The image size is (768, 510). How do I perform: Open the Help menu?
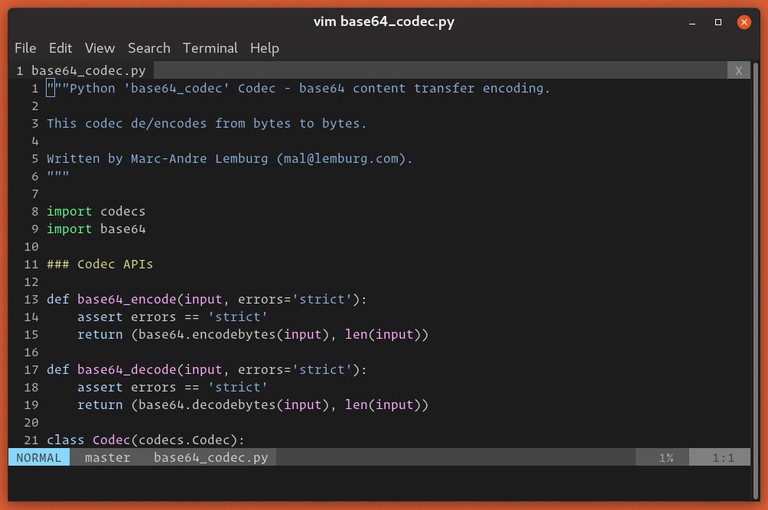tap(264, 48)
